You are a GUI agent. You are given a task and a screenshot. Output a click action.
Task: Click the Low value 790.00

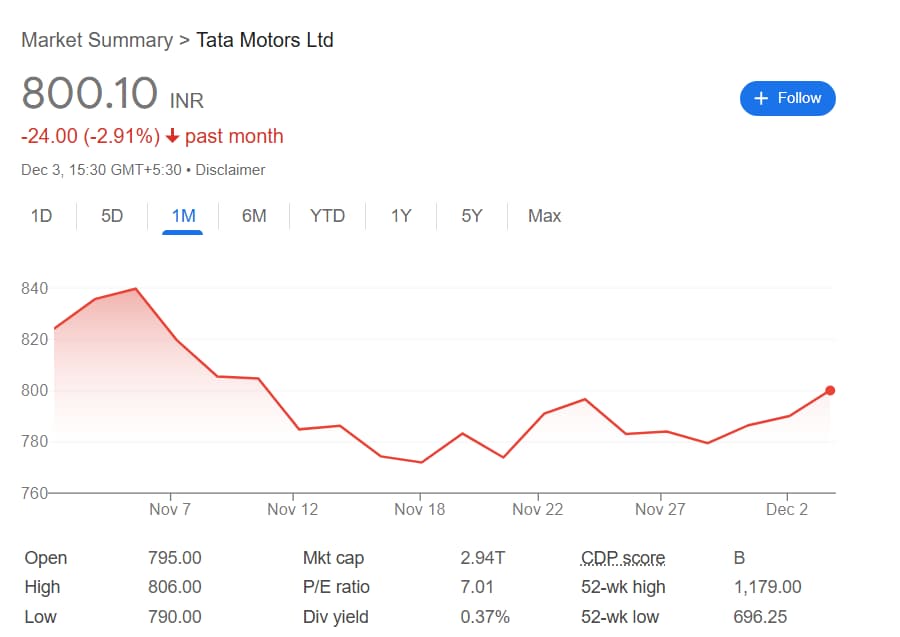pyautogui.click(x=174, y=617)
